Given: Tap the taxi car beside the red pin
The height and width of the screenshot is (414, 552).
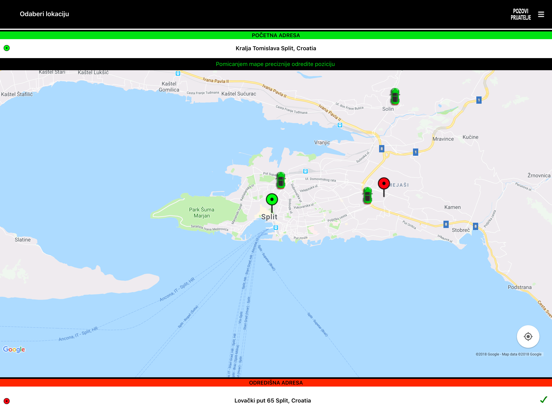Looking at the screenshot, I should pos(367,195).
